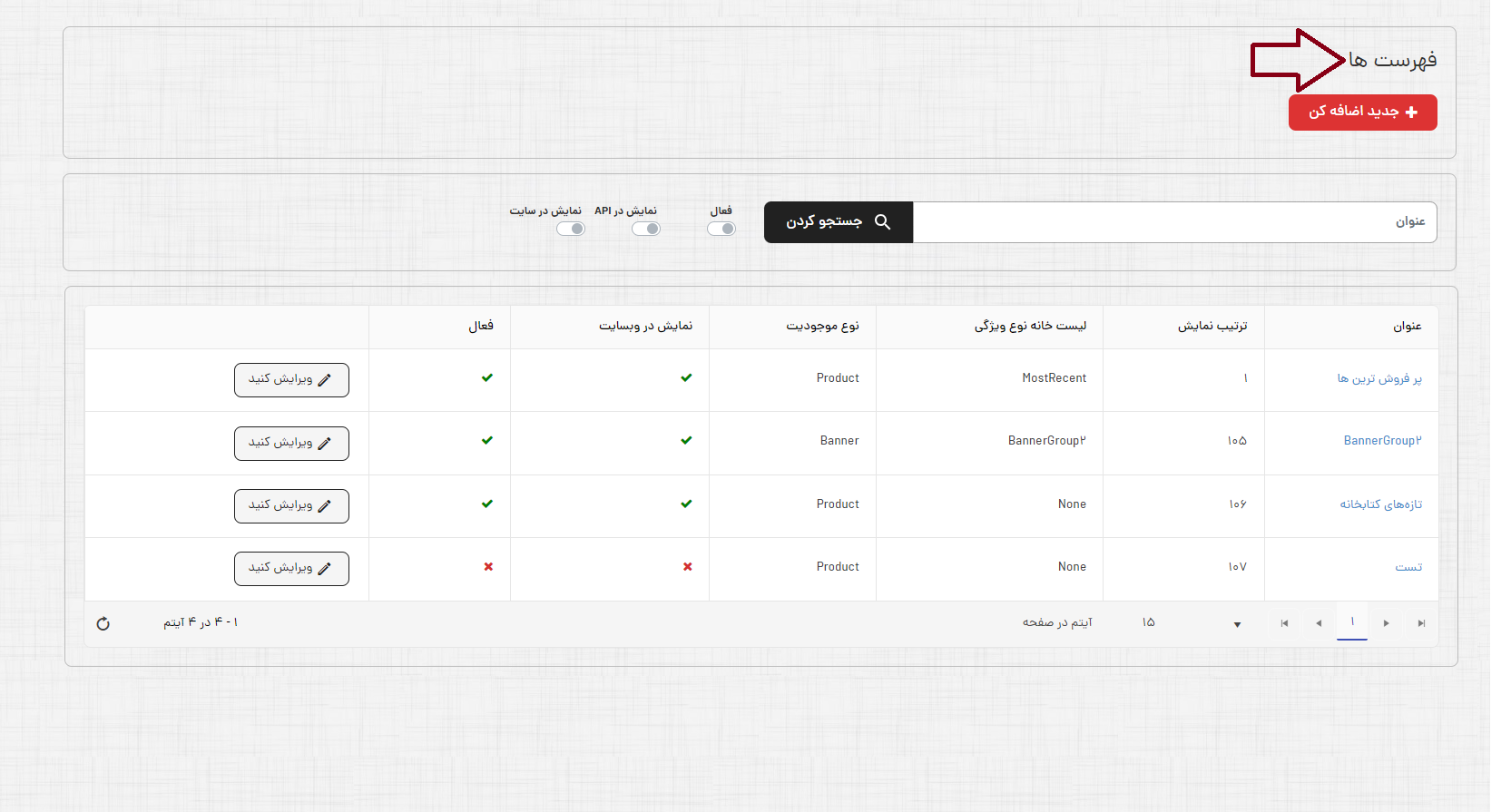Click the عنوان column header
1511x812 pixels.
[x=1407, y=327]
